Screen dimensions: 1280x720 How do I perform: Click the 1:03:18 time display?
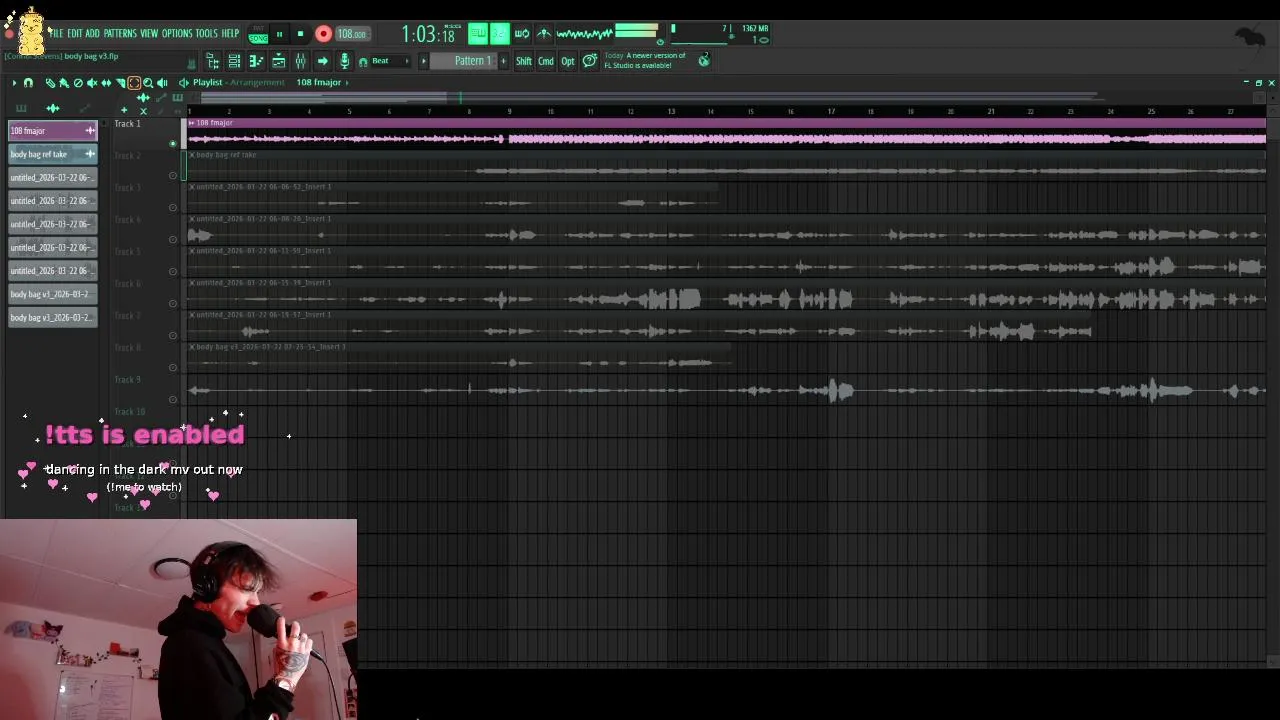[428, 35]
